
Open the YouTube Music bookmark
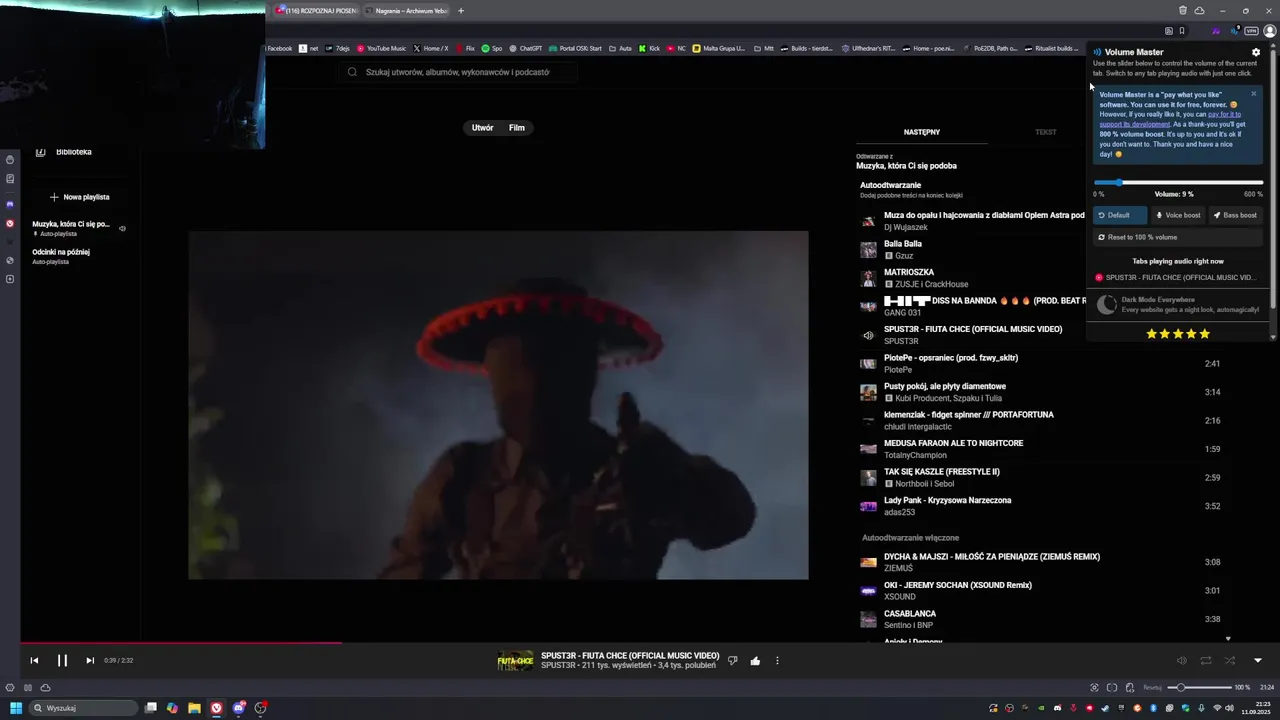click(x=382, y=48)
